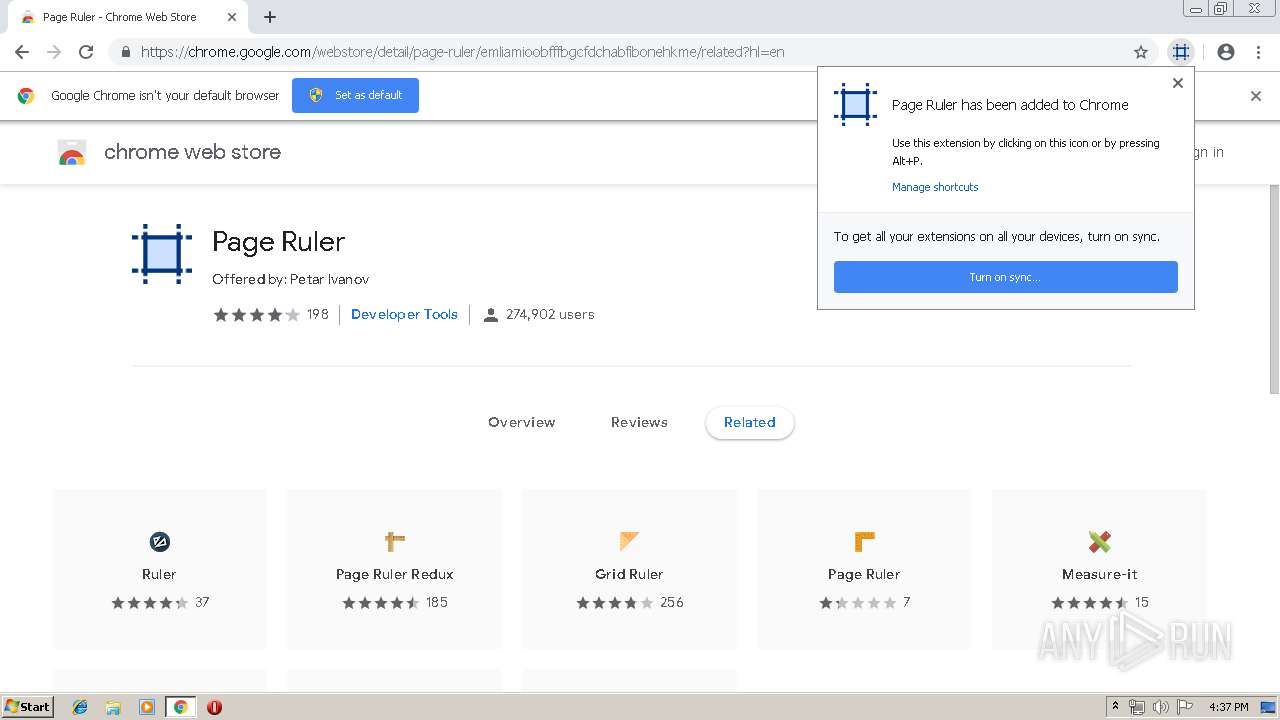Click the red Opera taskbar icon

214,707
